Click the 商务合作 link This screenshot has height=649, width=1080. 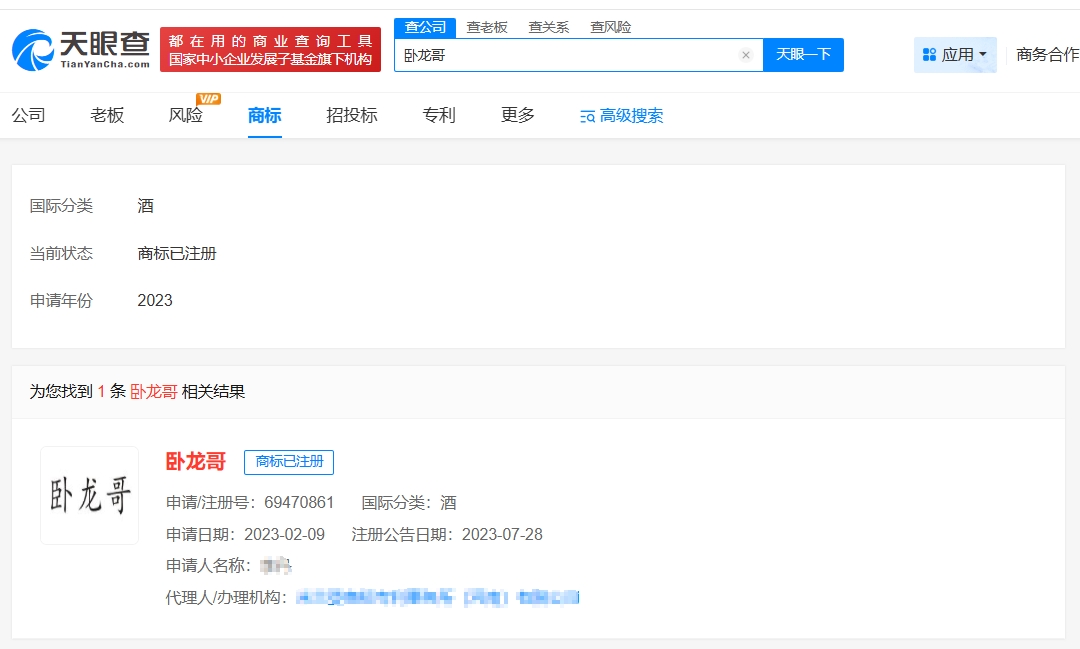point(1047,55)
